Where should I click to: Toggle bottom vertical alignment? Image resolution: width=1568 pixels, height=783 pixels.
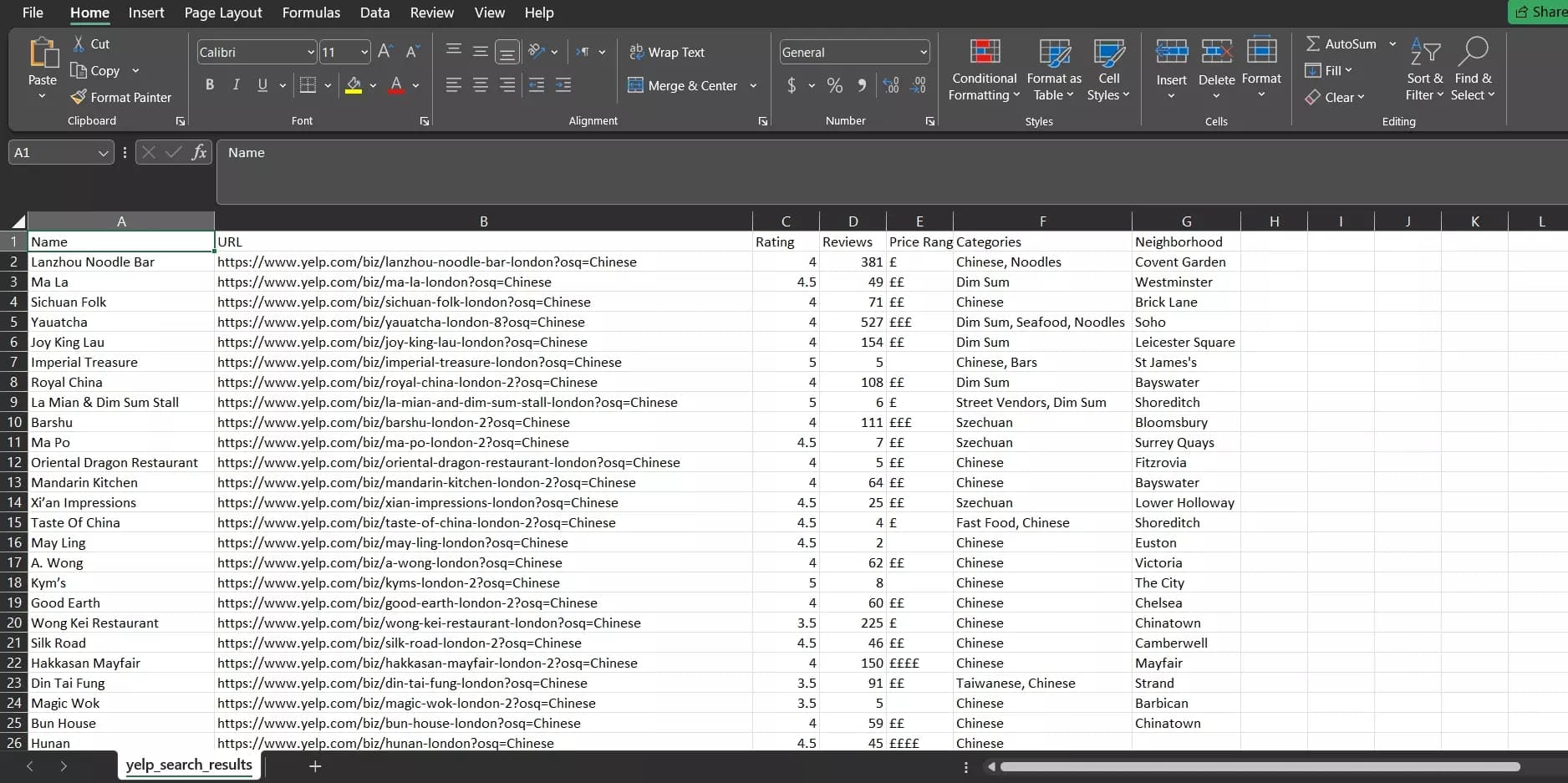pyautogui.click(x=507, y=52)
